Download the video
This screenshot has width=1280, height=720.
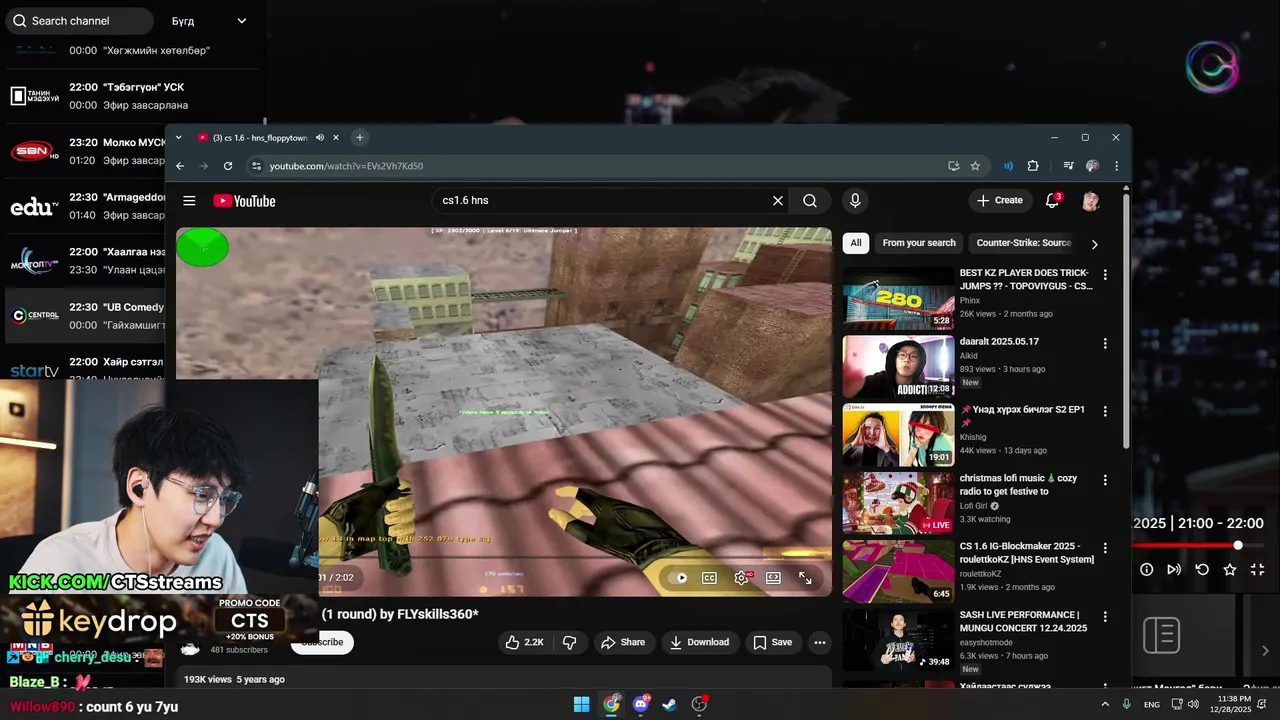click(699, 642)
